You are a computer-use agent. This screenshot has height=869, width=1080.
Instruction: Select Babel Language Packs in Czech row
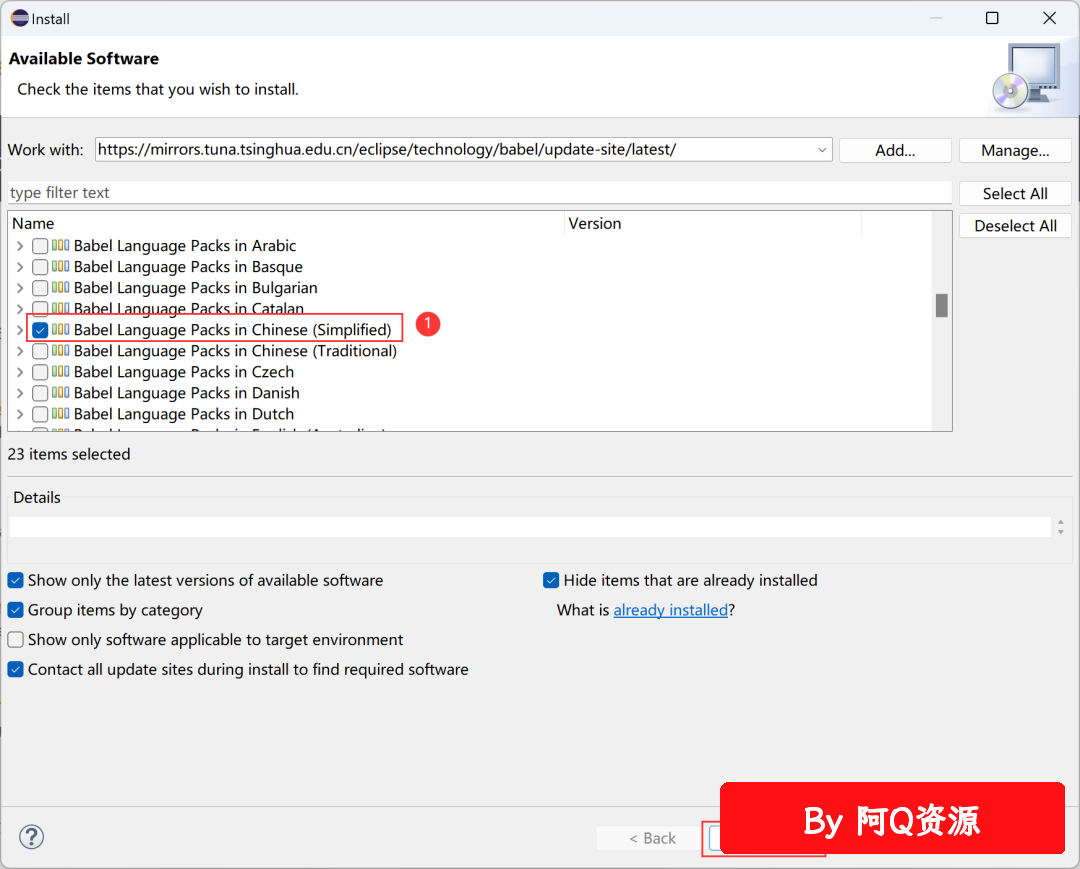tap(184, 372)
